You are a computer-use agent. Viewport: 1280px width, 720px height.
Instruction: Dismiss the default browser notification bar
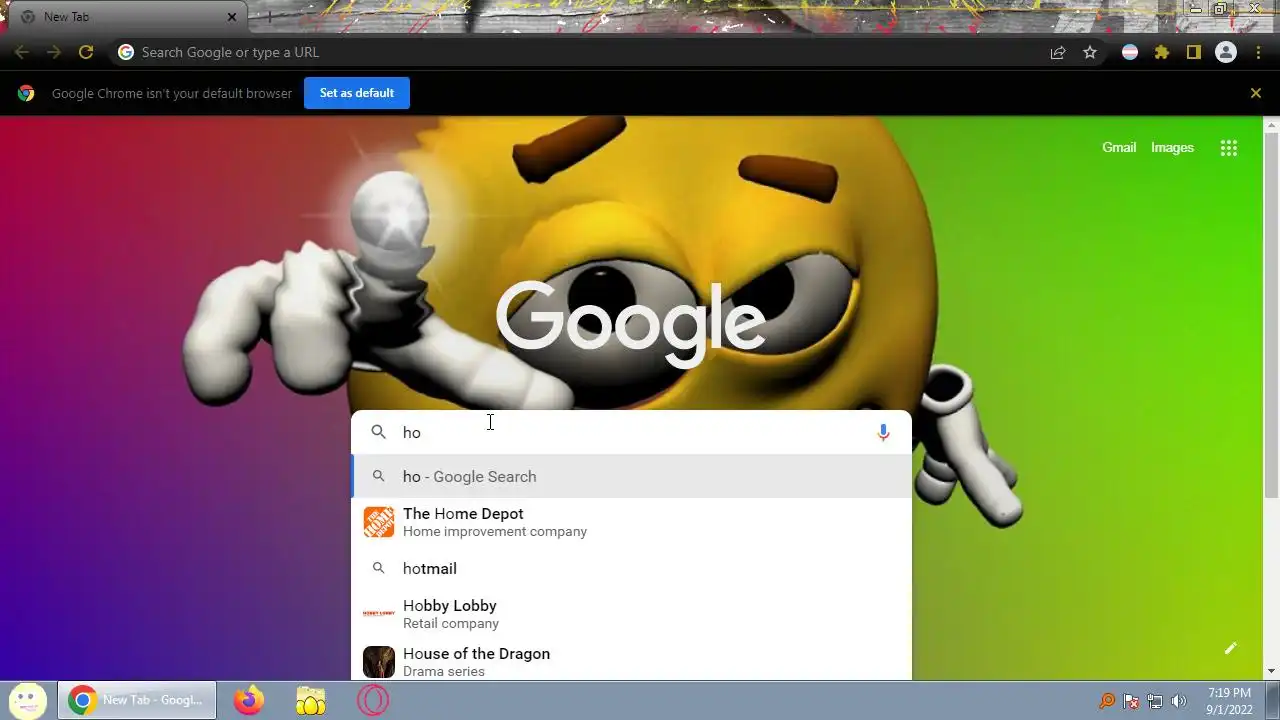1256,93
